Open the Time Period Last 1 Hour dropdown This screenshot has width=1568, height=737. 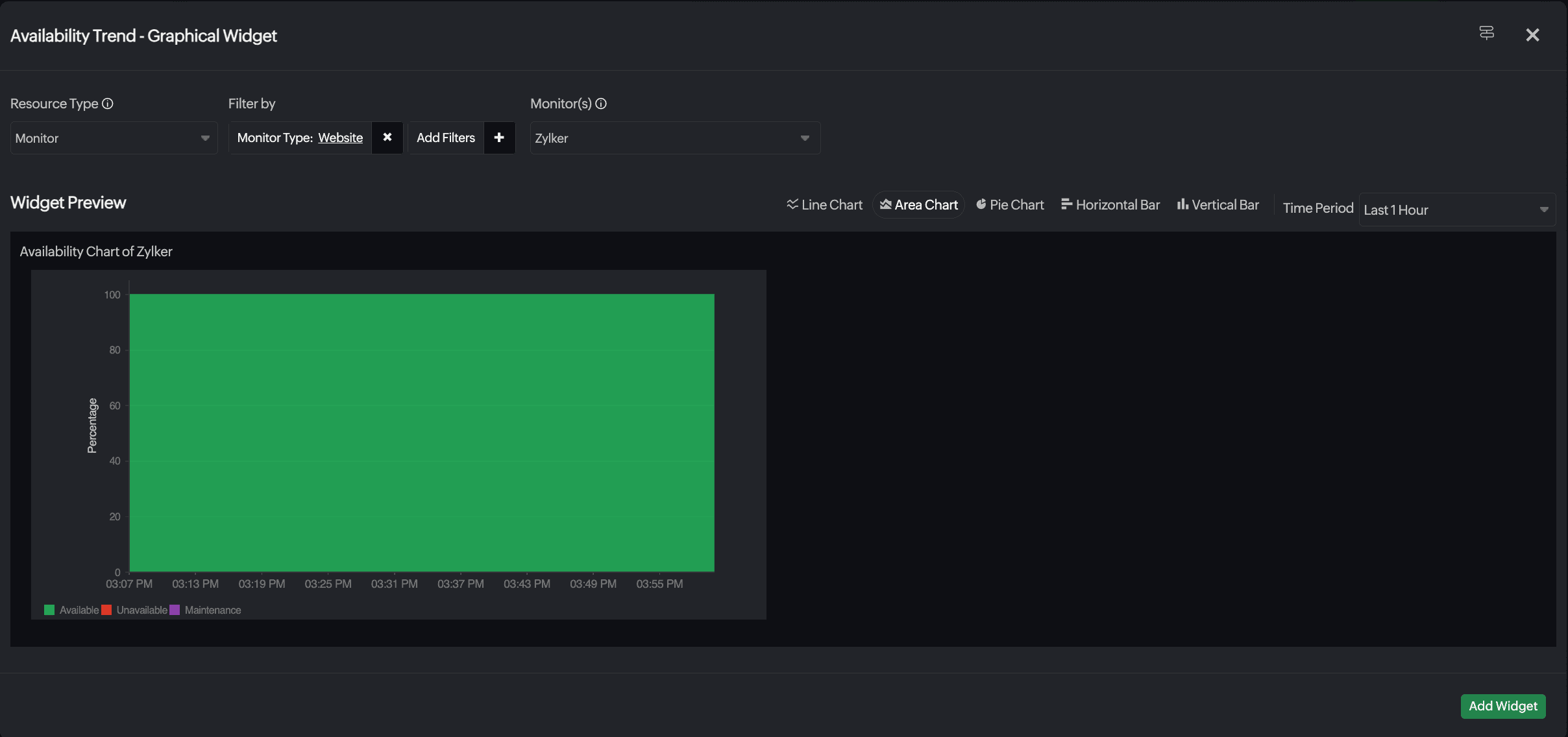(x=1456, y=210)
